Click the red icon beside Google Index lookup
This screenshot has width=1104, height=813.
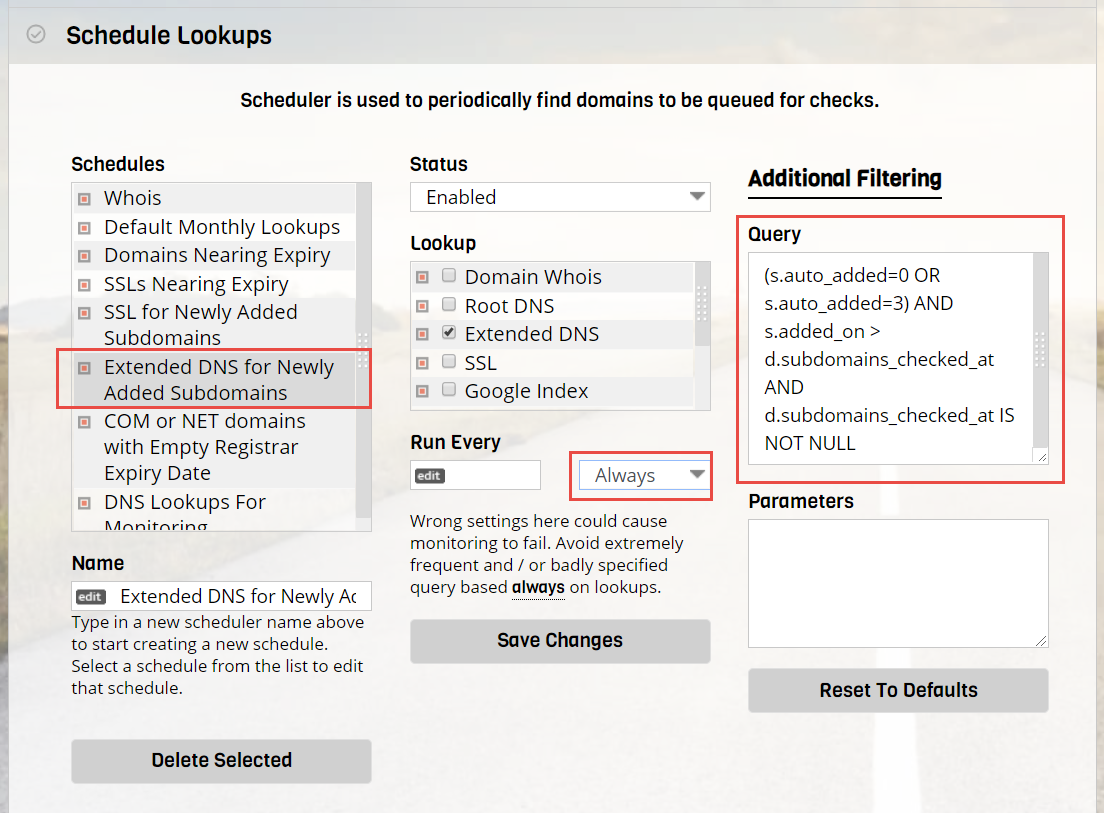422,391
